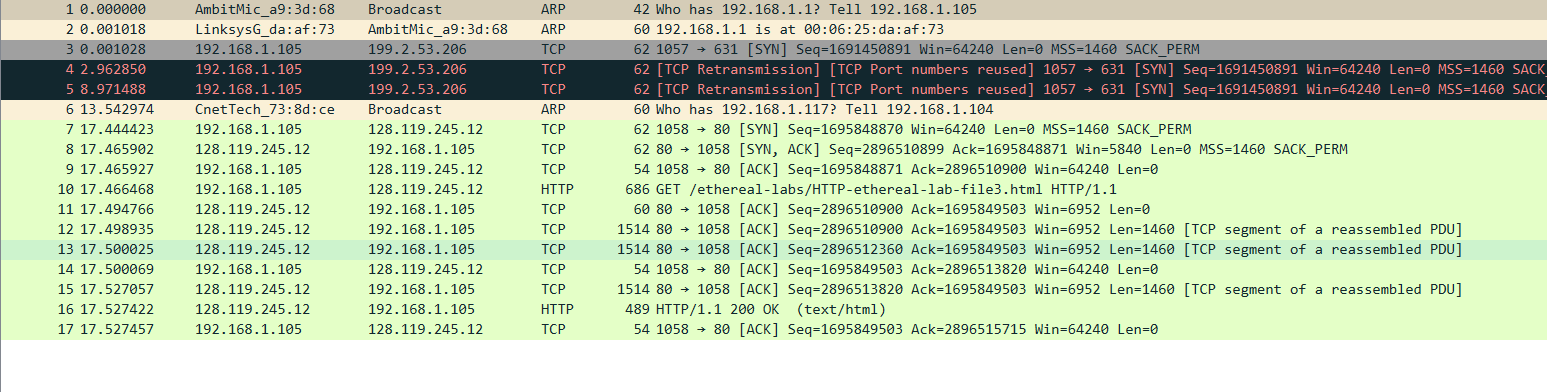Viewport: 1547px width, 392px height.
Task: Select packet 7 SYN to port 80
Action: [x=773, y=130]
